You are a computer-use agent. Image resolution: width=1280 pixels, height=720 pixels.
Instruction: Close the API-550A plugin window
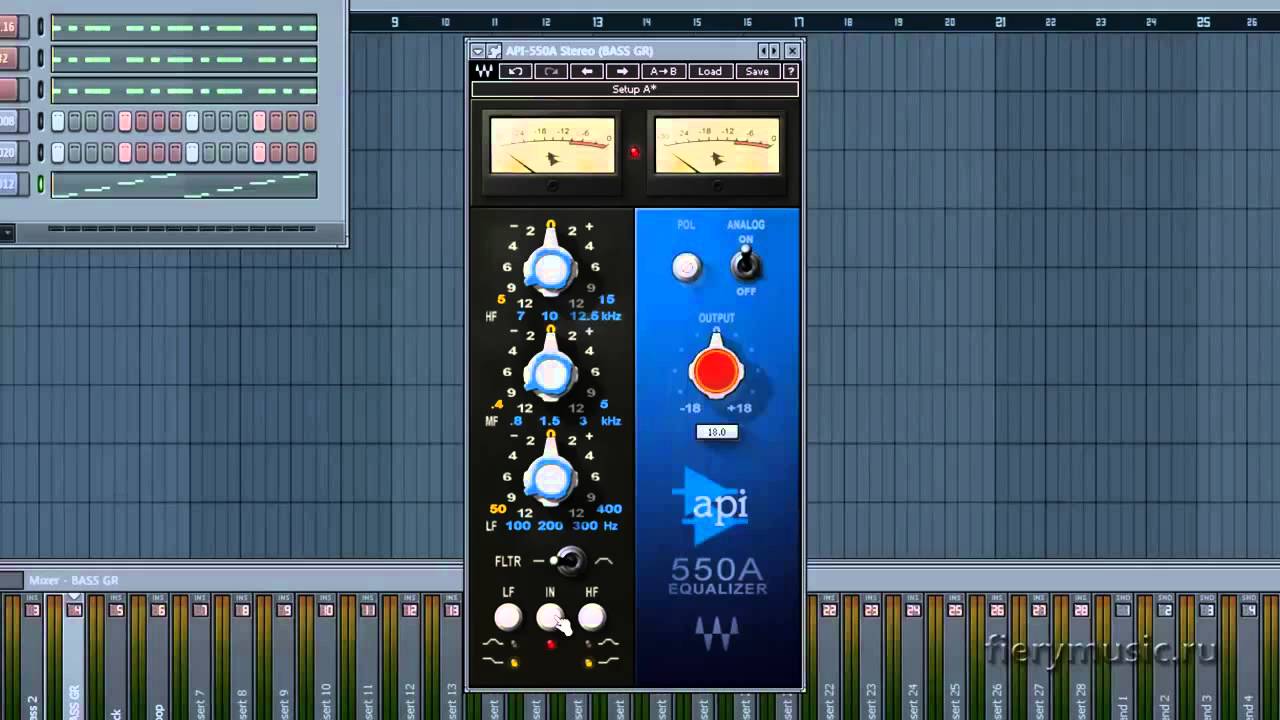click(x=793, y=50)
